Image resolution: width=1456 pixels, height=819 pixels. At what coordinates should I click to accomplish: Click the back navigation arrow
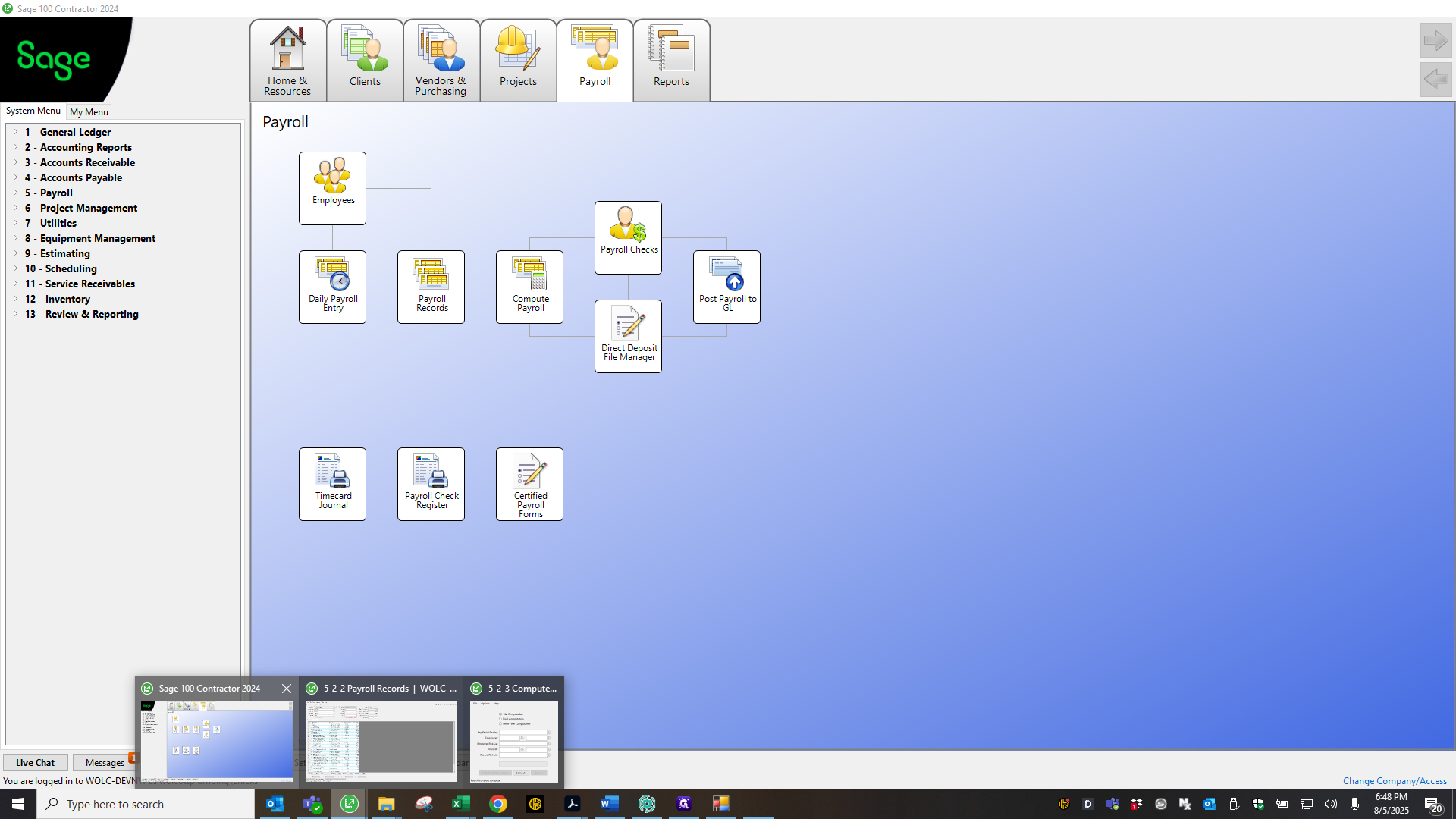pyautogui.click(x=1436, y=79)
